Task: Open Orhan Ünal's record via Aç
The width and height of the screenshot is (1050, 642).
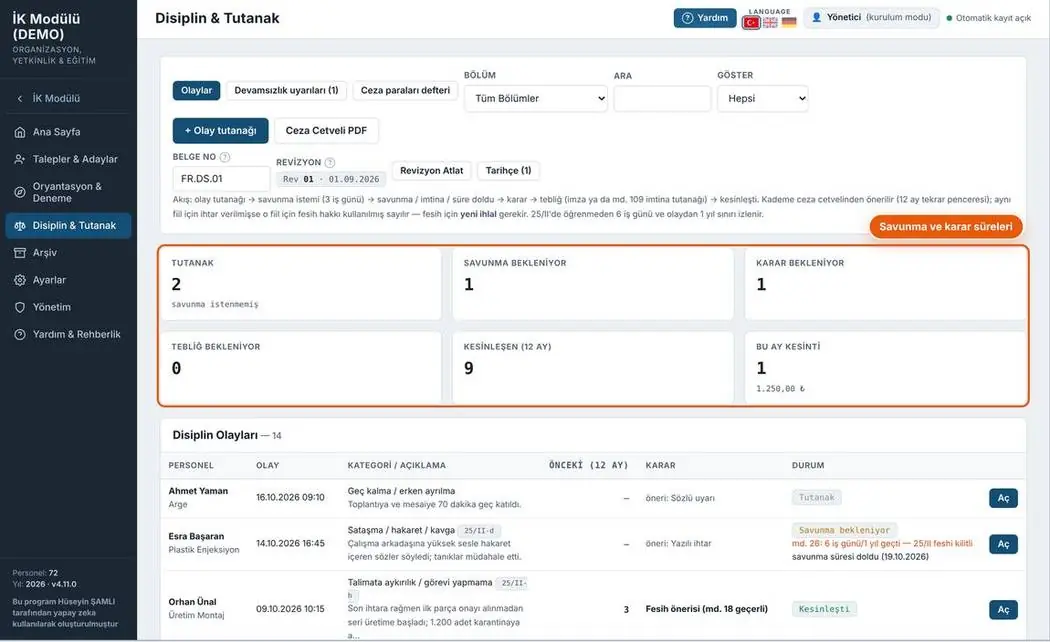Action: click(x=1003, y=610)
